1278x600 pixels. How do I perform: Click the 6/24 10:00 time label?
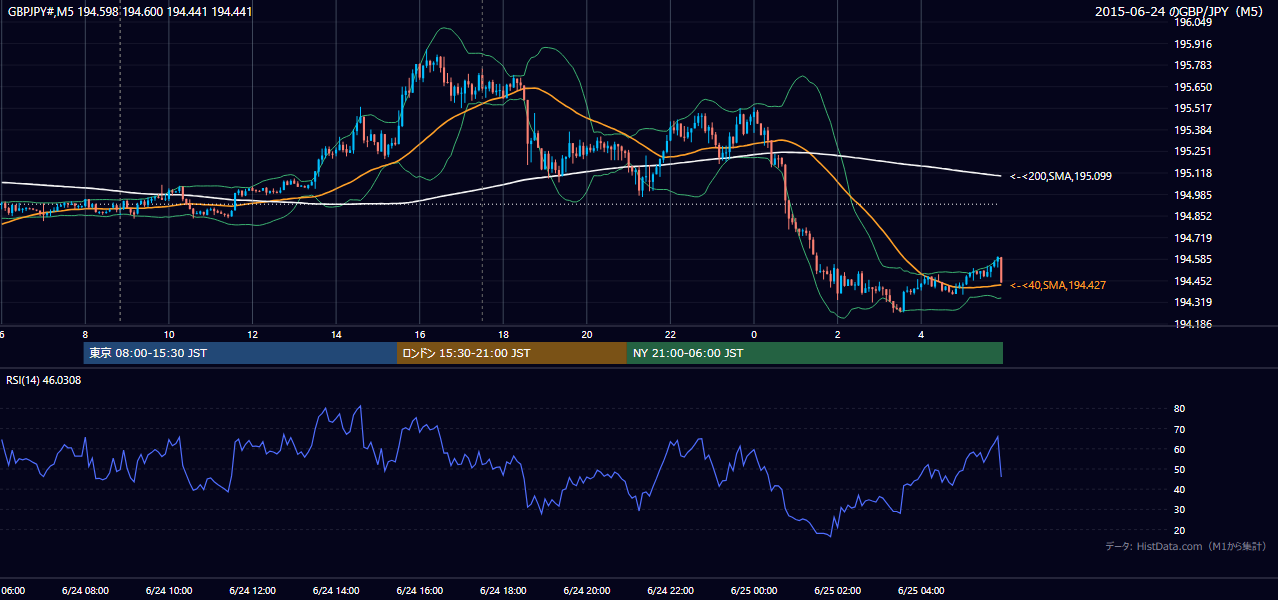[169, 590]
